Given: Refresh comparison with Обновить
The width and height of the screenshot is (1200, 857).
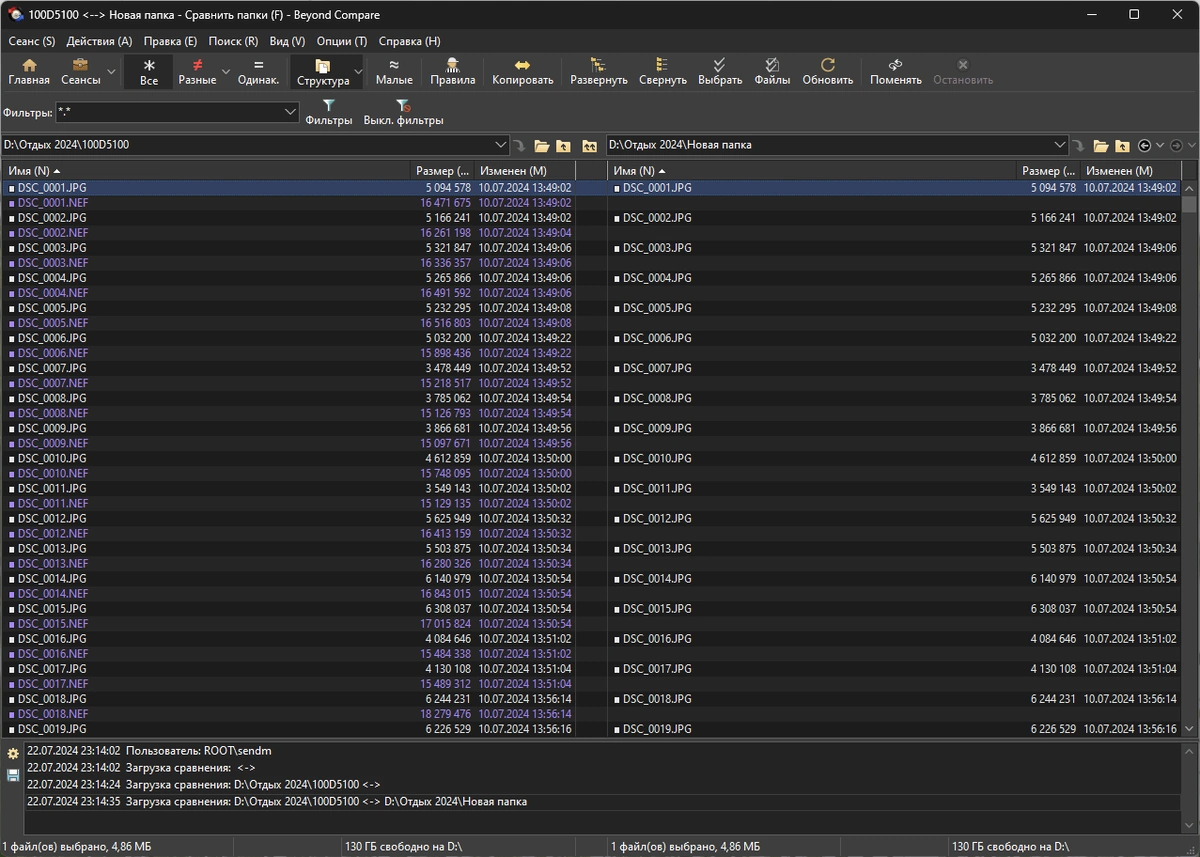Looking at the screenshot, I should click(828, 72).
